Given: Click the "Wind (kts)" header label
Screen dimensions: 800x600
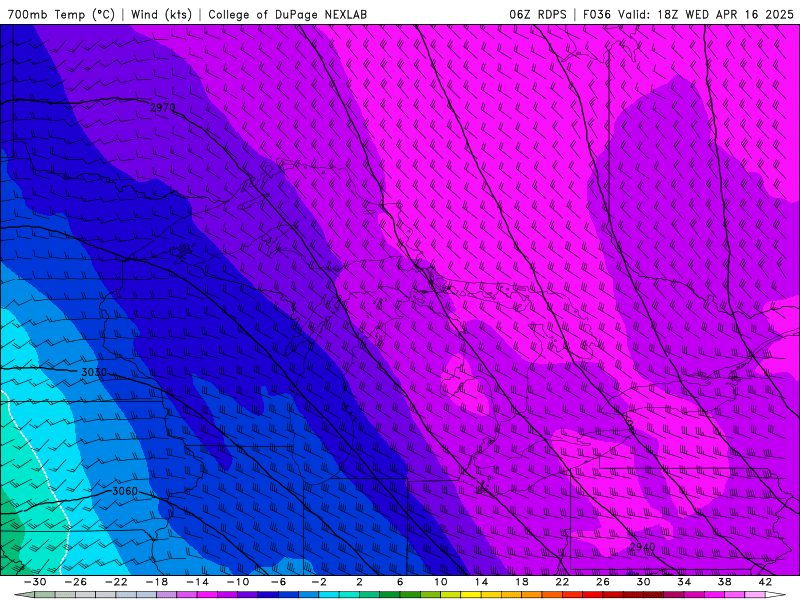Looking at the screenshot, I should click(161, 14).
